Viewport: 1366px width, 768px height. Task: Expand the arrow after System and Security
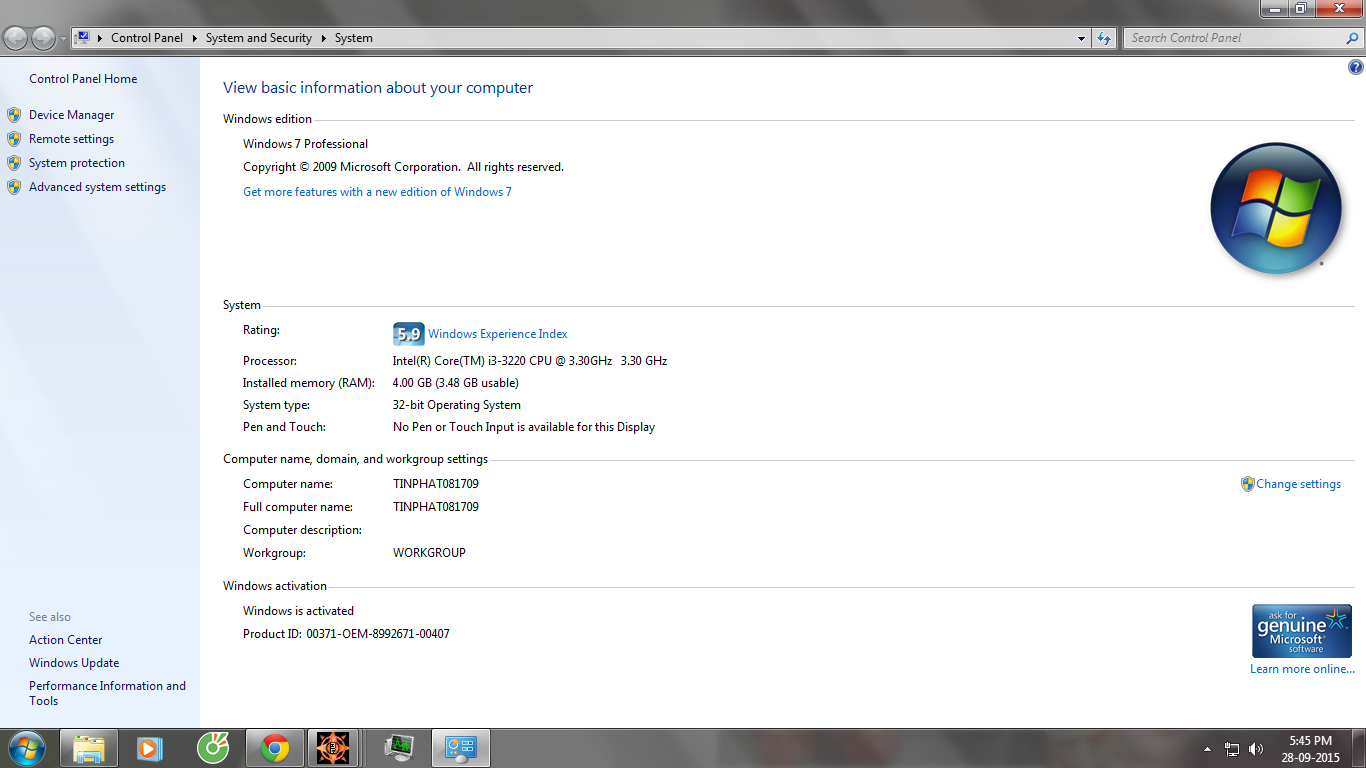pos(323,38)
